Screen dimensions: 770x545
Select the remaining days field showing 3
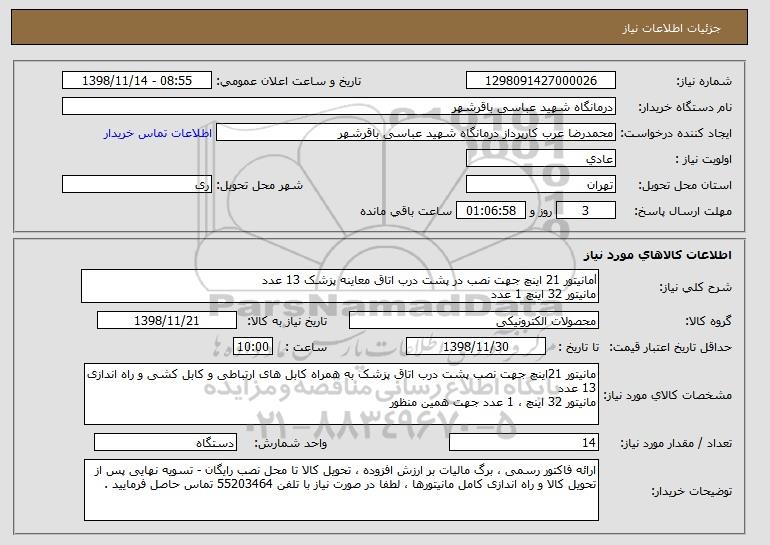pyautogui.click(x=585, y=211)
